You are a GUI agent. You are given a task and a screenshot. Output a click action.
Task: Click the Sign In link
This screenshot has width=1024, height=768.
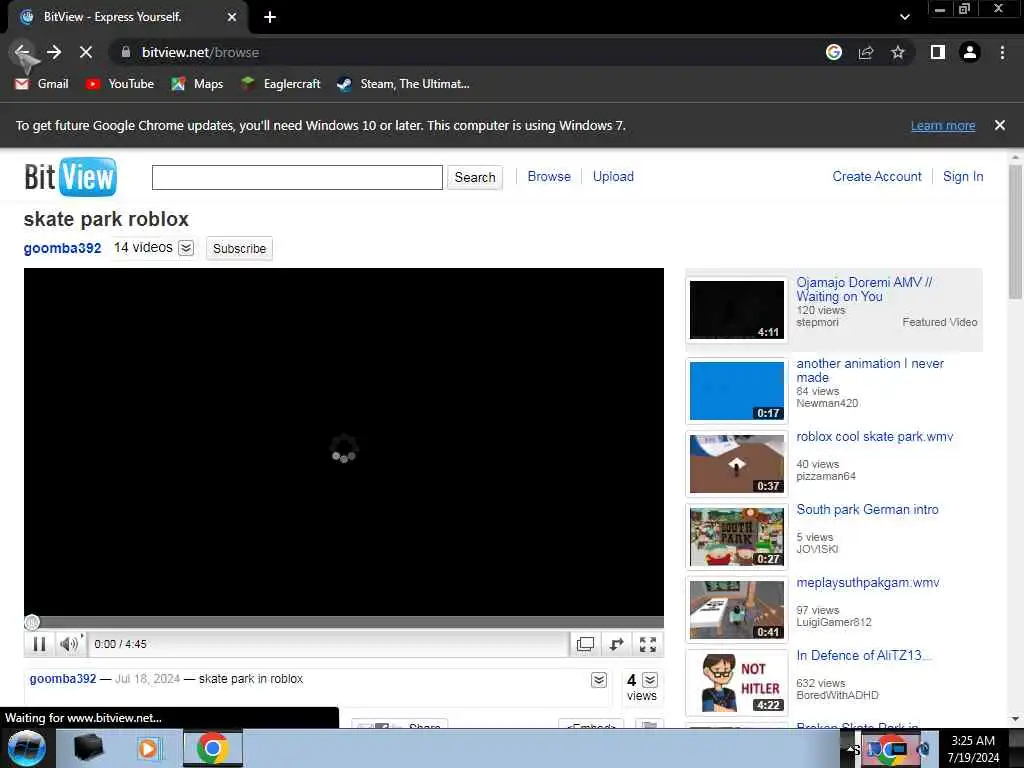[x=963, y=176]
